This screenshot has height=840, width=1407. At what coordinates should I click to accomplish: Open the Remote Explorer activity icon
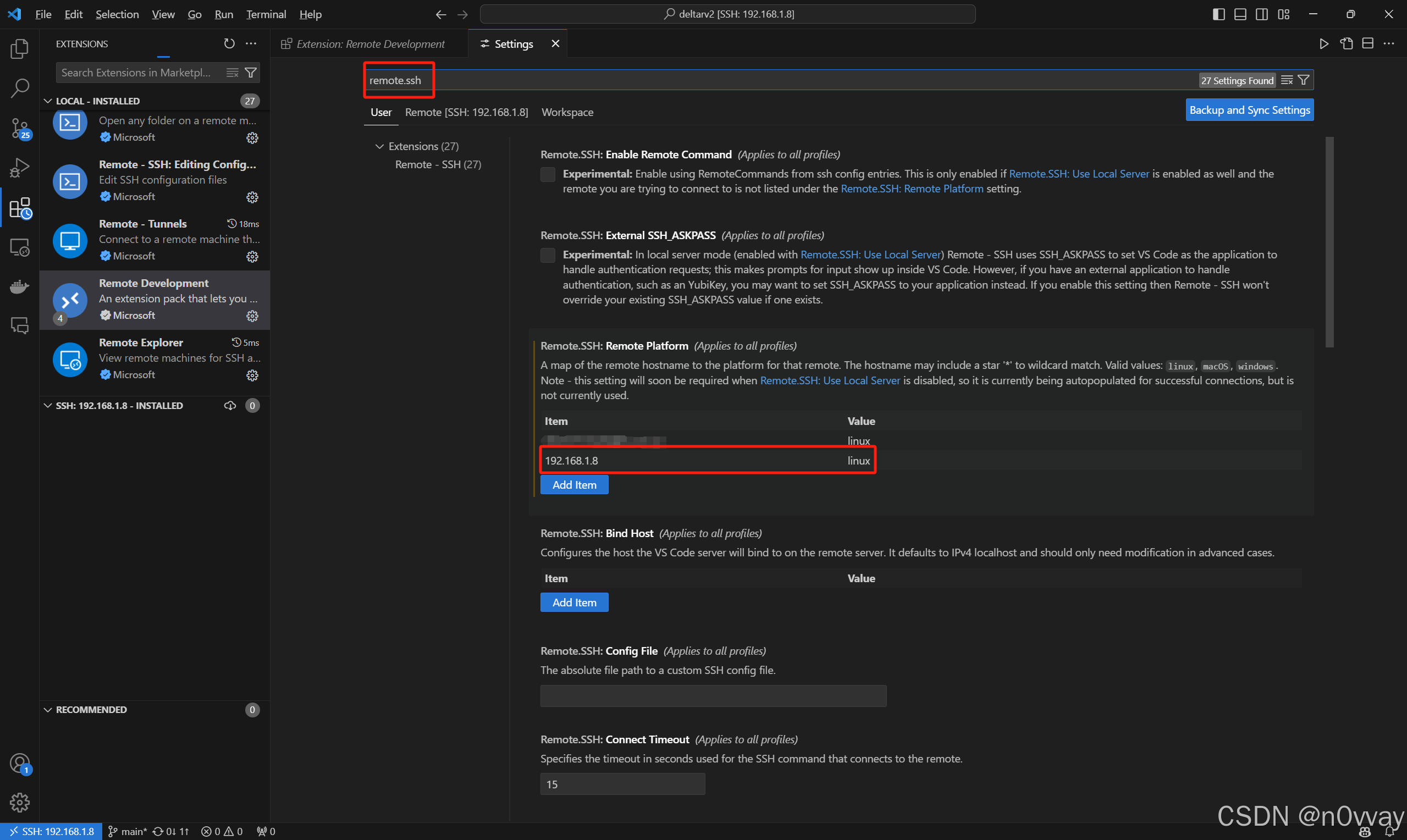click(x=20, y=247)
